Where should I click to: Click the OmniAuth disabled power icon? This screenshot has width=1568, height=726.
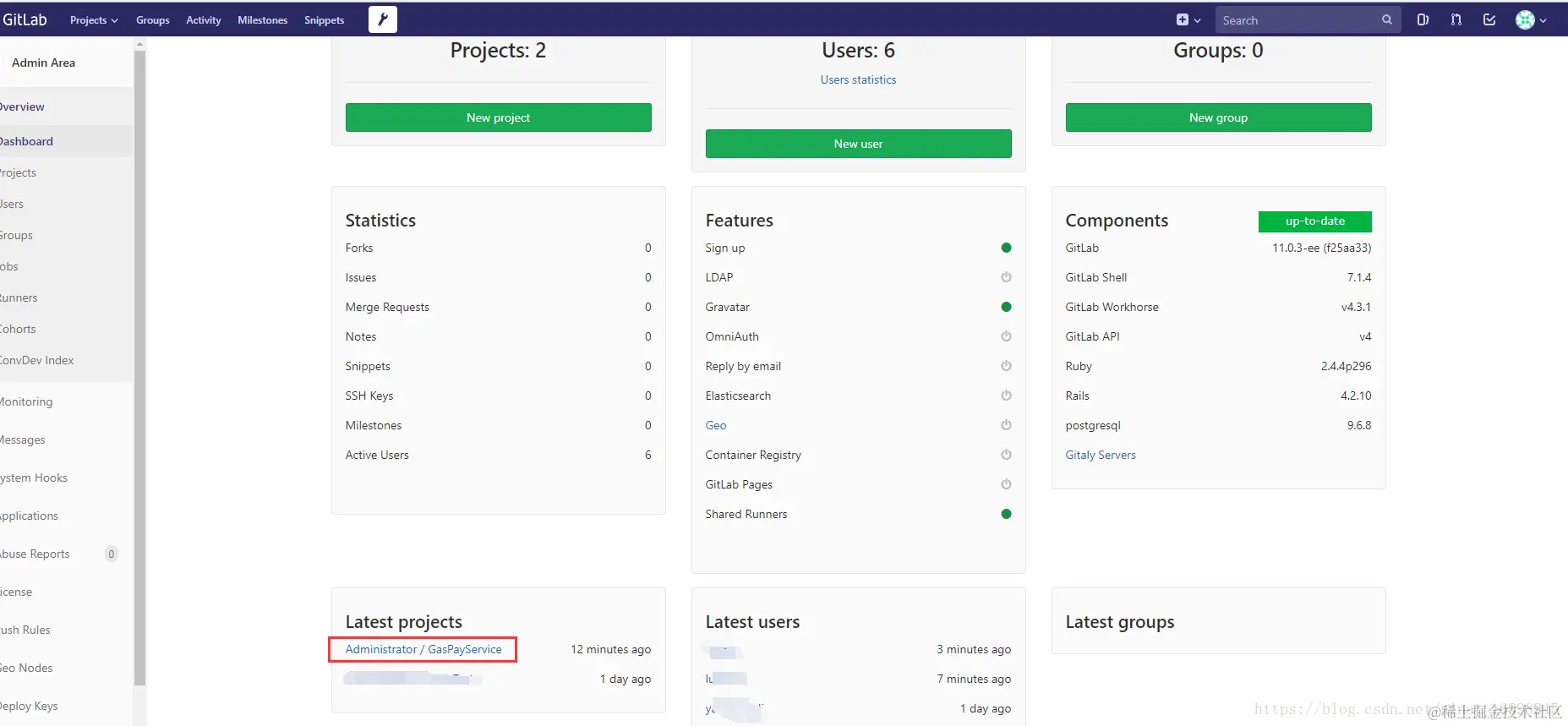coord(1006,336)
